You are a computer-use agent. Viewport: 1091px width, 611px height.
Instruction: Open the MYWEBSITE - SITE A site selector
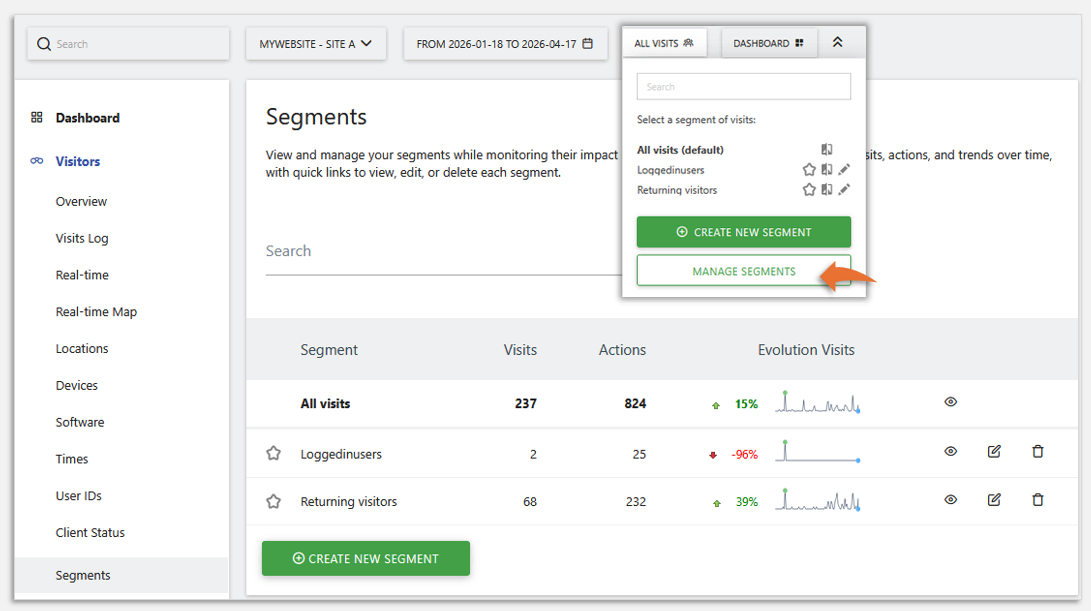click(x=316, y=43)
